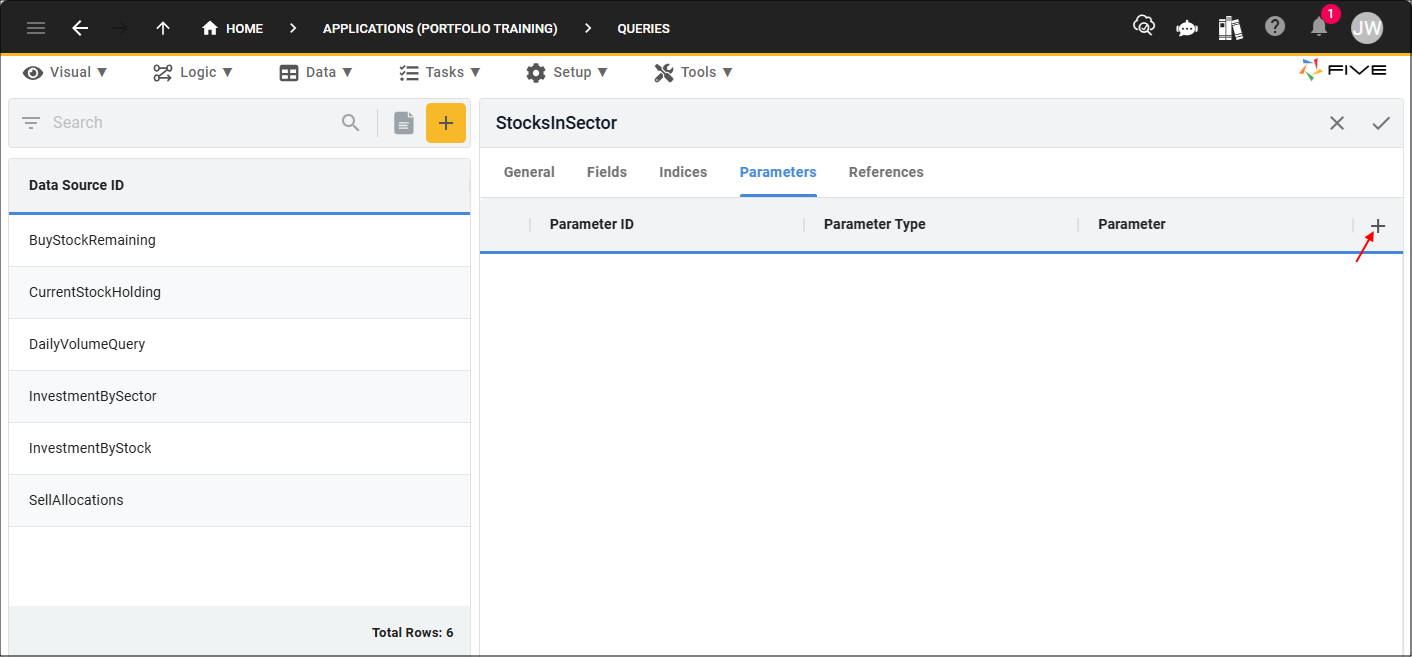Click the filter icon in search bar
The height and width of the screenshot is (657, 1412).
pos(31,123)
